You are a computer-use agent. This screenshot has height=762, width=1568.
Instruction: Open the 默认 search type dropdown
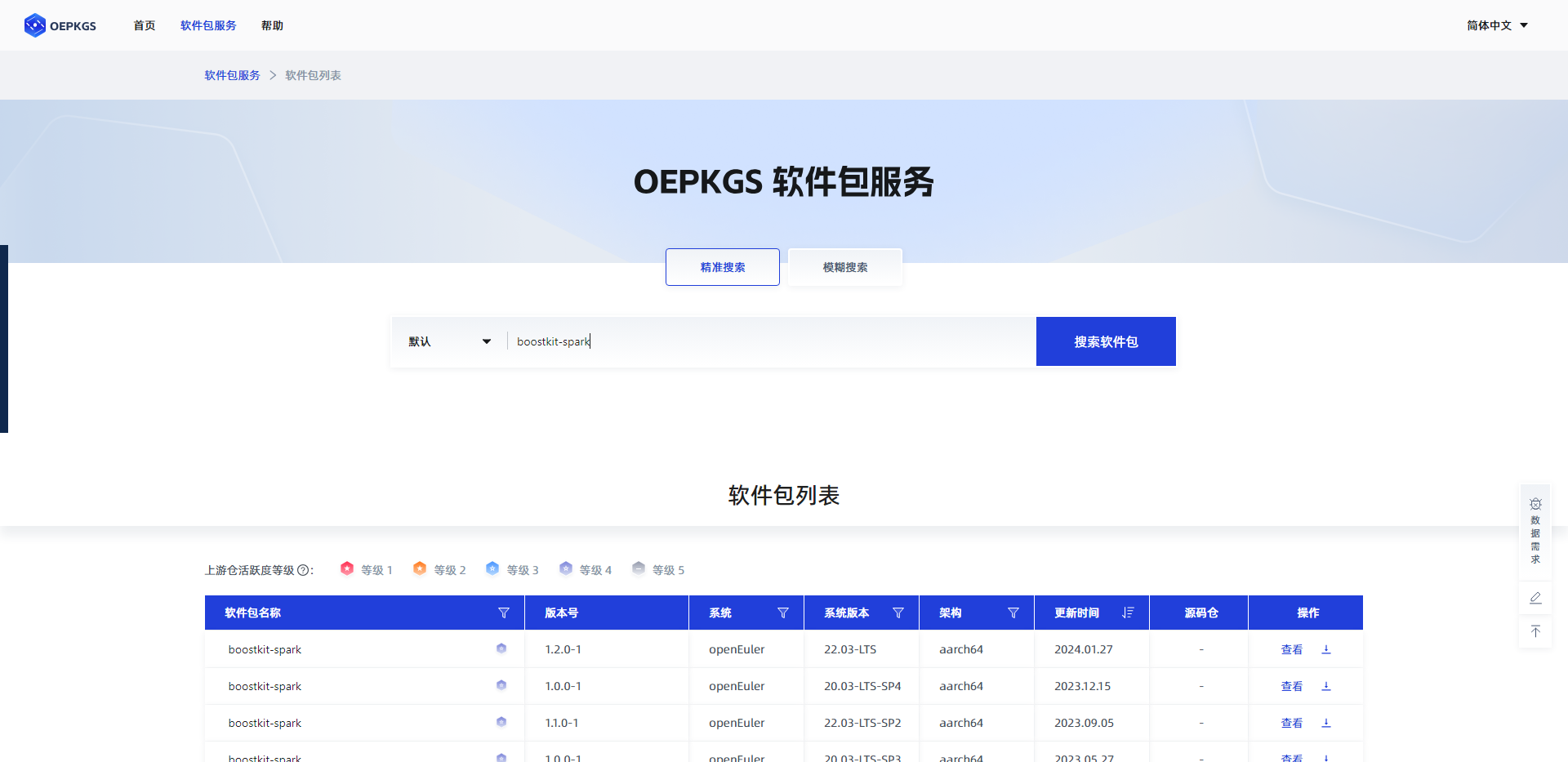tap(450, 341)
